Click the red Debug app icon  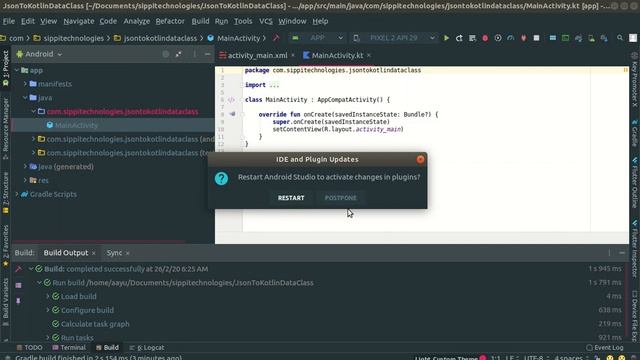pos(485,38)
